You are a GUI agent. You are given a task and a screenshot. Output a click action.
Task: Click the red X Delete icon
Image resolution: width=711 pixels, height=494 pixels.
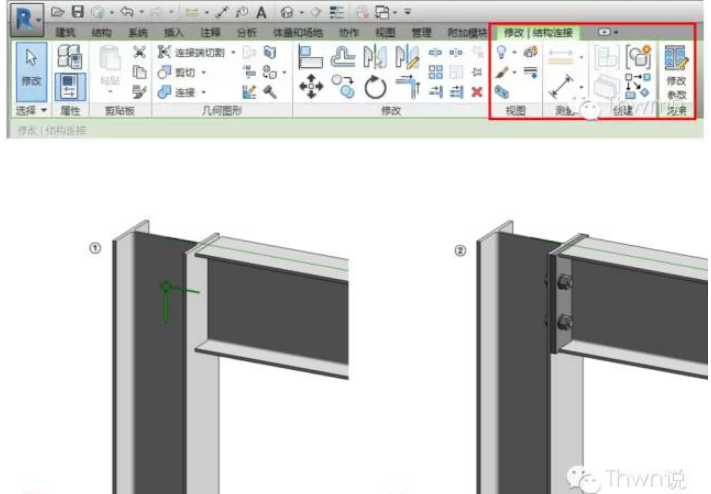[477, 93]
